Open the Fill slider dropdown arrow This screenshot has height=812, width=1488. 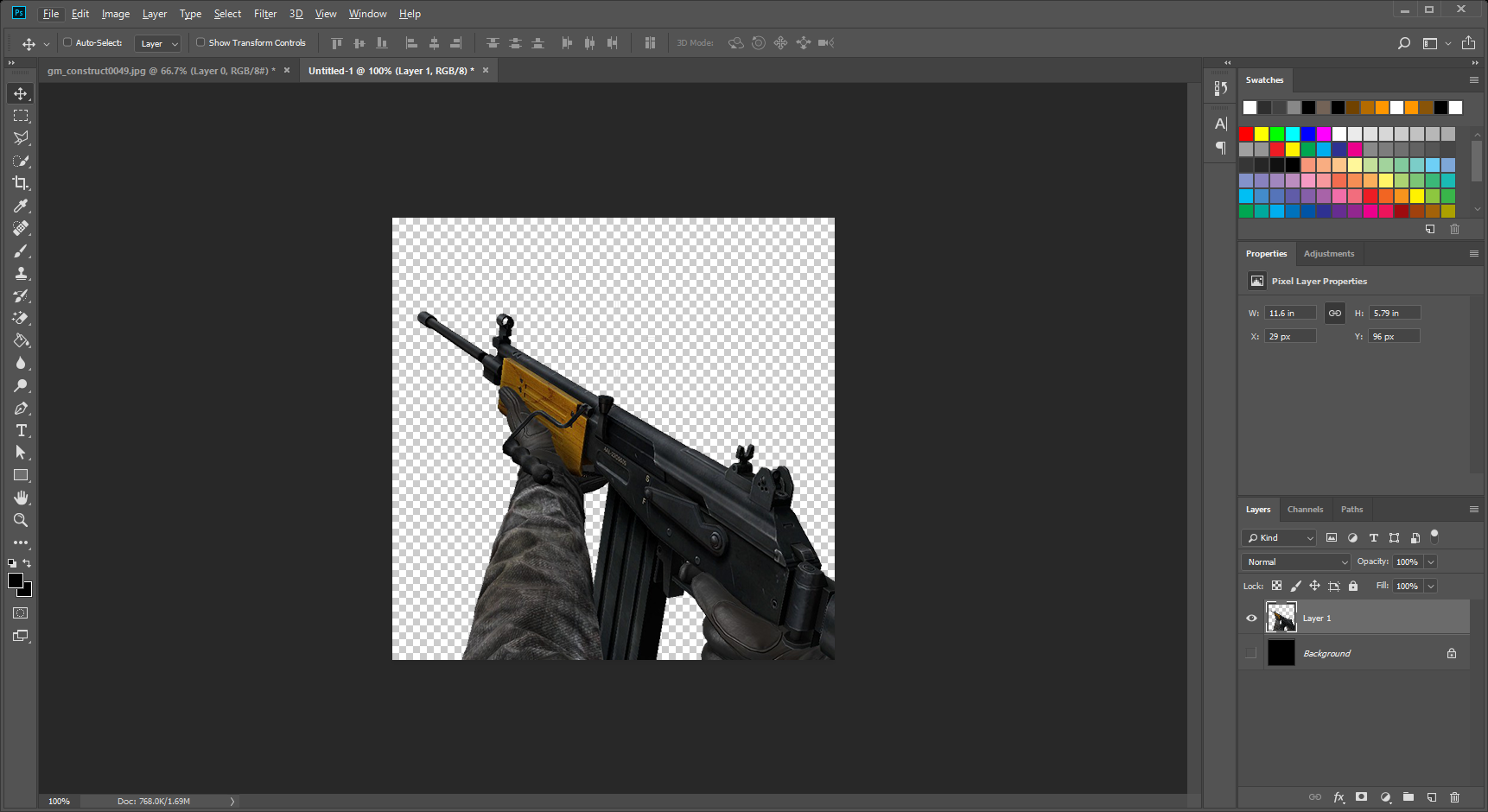click(1431, 587)
